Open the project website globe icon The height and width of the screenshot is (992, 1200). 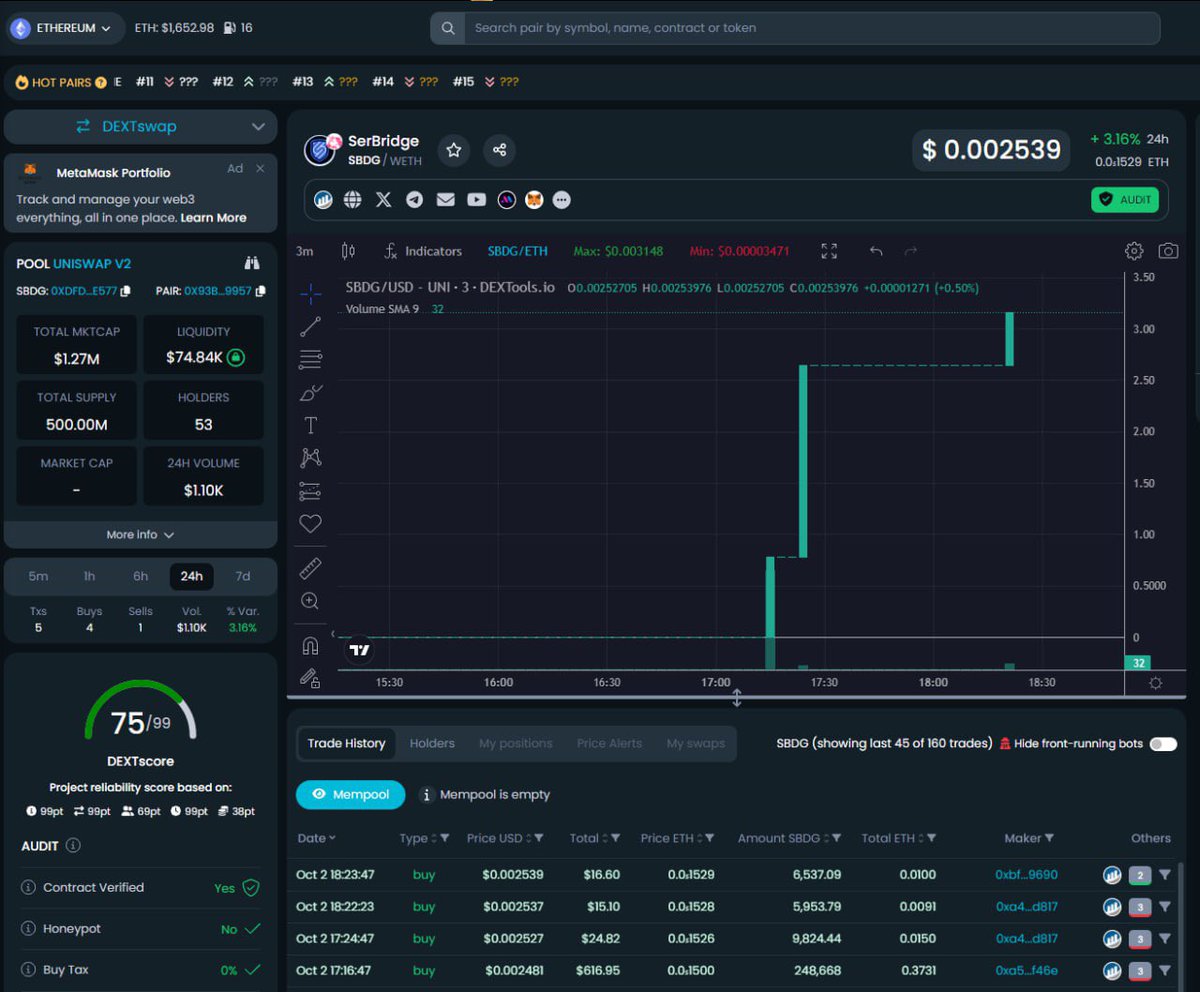coord(352,200)
